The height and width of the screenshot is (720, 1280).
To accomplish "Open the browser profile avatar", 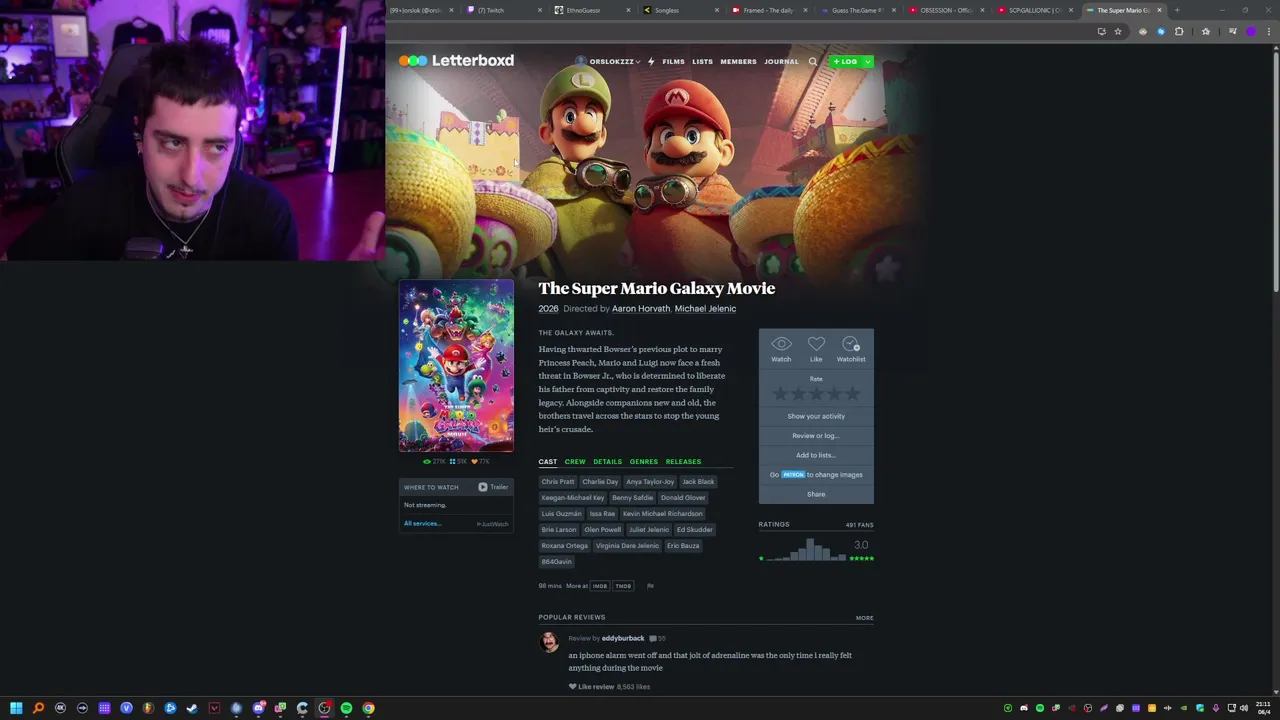I will [x=1251, y=31].
